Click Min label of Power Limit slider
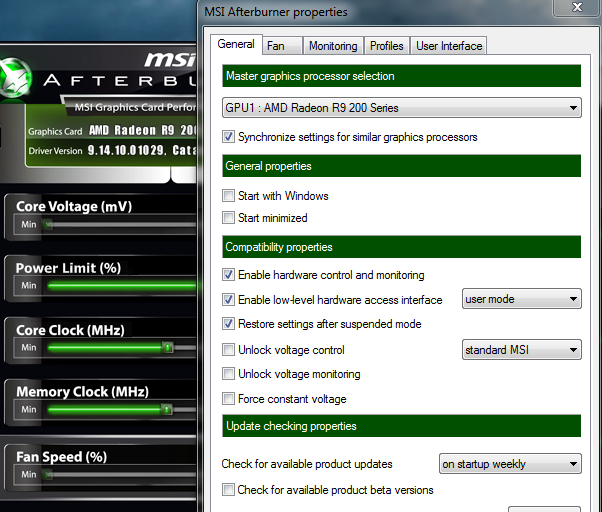This screenshot has width=602, height=512. pyautogui.click(x=29, y=286)
